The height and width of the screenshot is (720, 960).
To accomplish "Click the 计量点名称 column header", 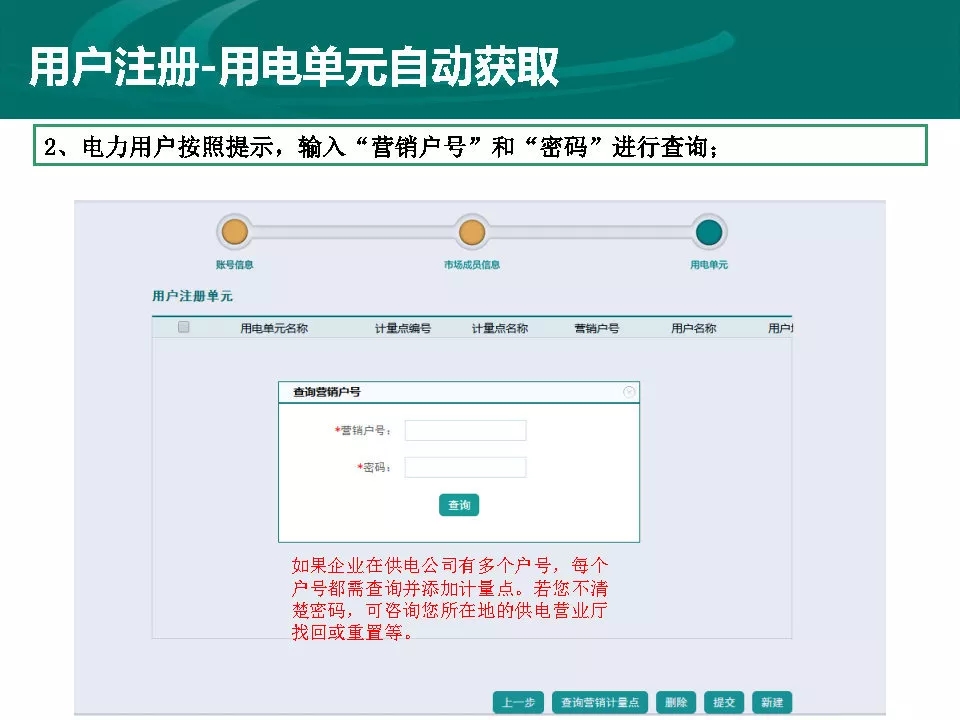I will [500, 328].
